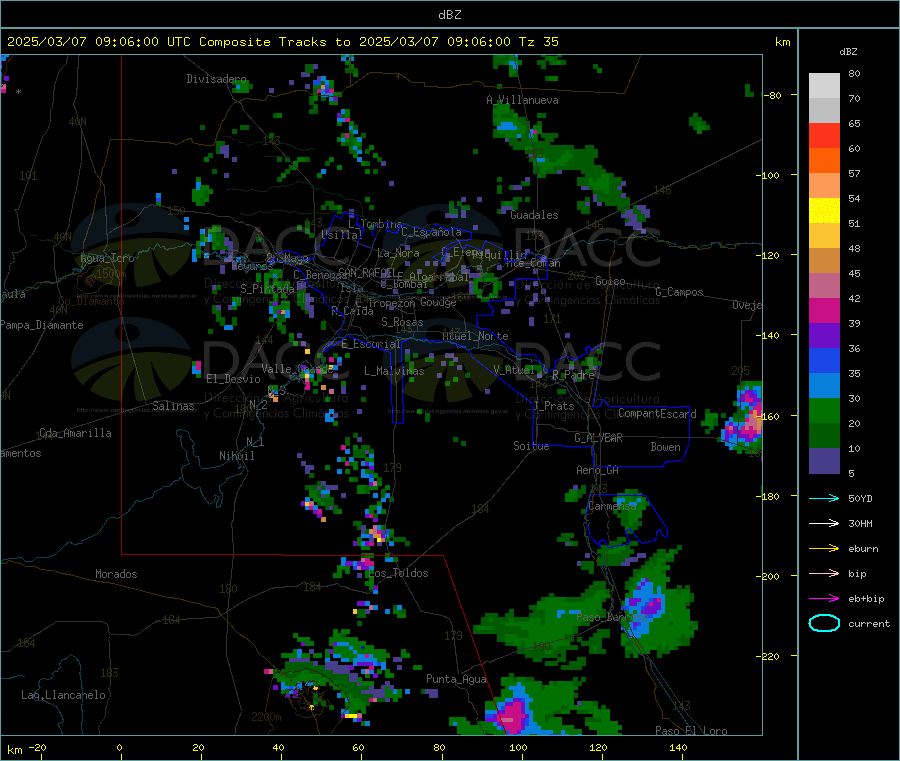Click the '-220' tick on the right axis
Image resolution: width=900 pixels, height=761 pixels.
click(x=770, y=657)
